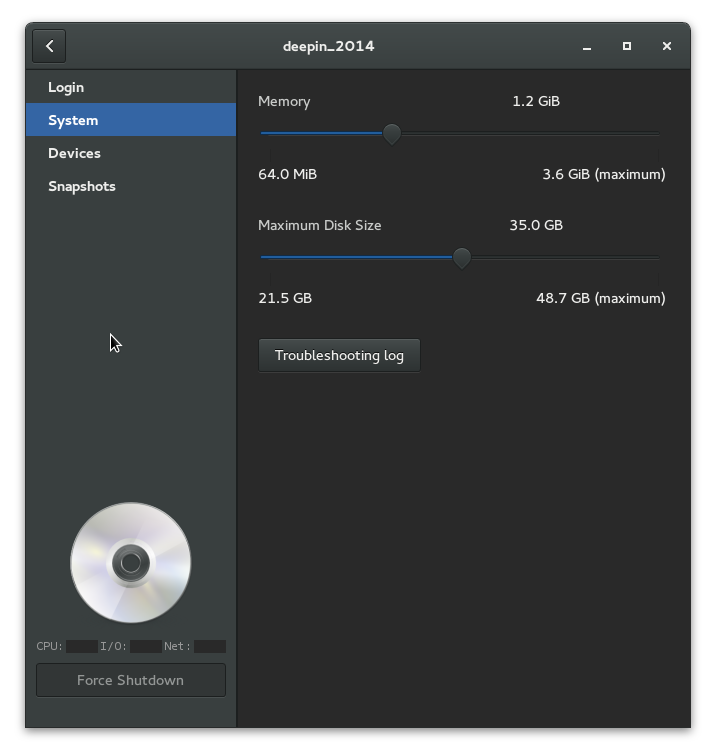Open the Login section
The height and width of the screenshot is (756, 716).
[66, 87]
